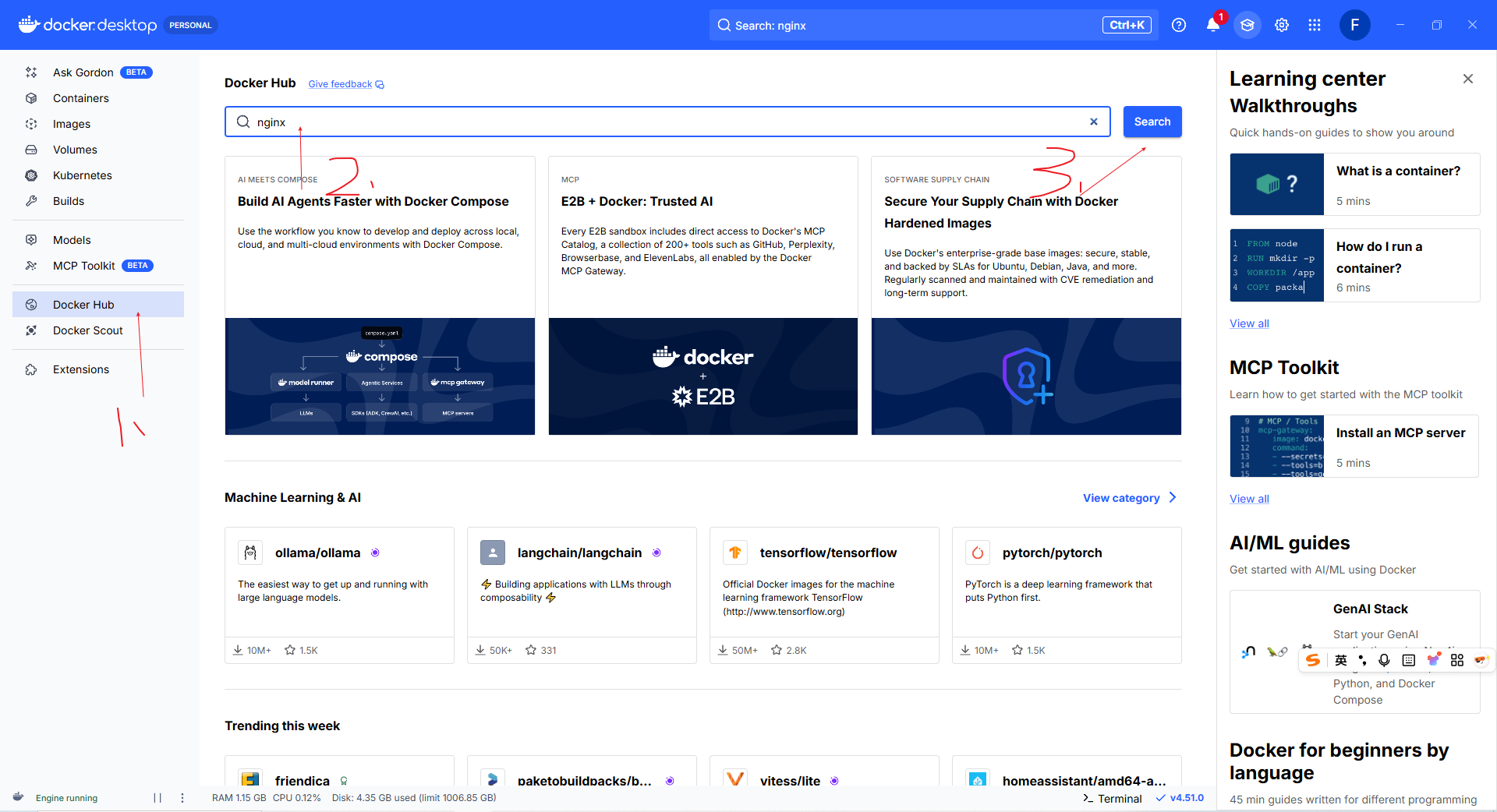Open the help question mark icon

click(x=1179, y=25)
